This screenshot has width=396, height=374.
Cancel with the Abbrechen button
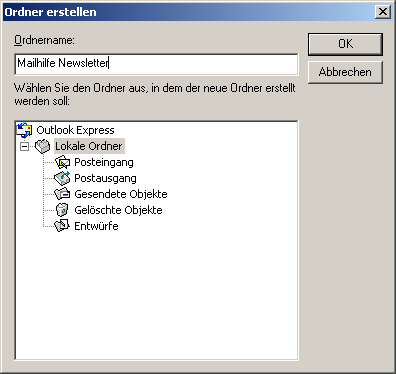(345, 72)
